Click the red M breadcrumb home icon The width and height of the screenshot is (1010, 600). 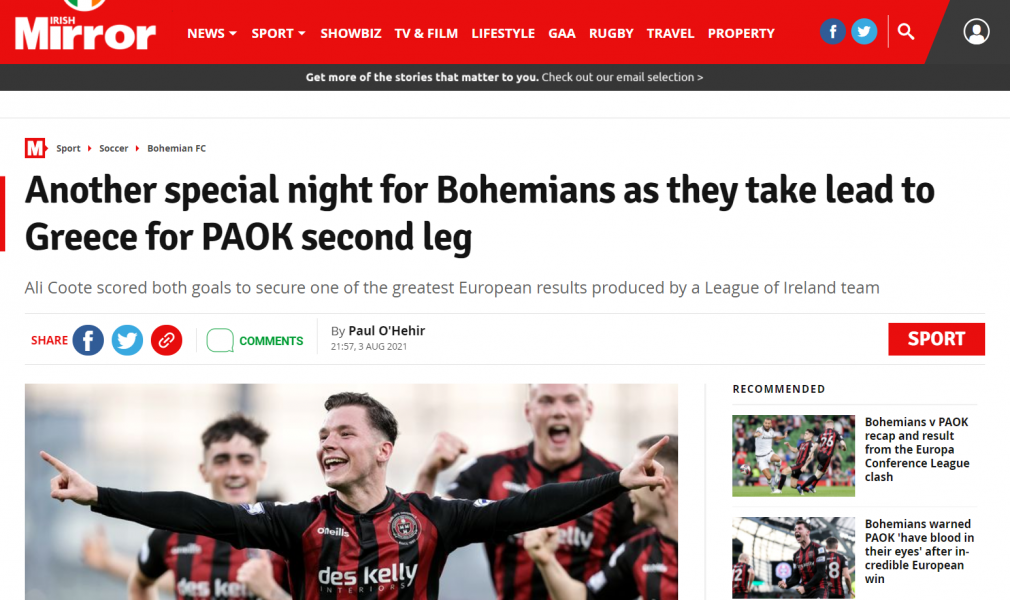(36, 148)
